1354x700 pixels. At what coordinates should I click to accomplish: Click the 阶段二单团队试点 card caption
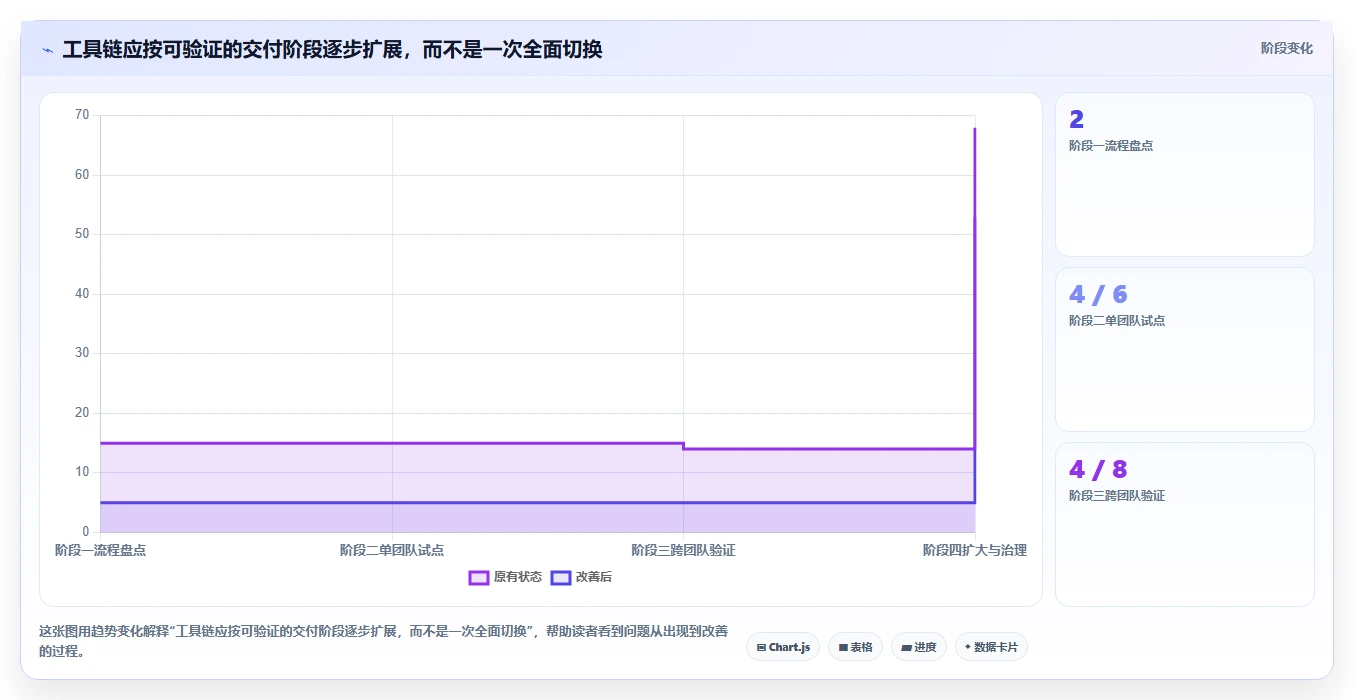pyautogui.click(x=1117, y=321)
